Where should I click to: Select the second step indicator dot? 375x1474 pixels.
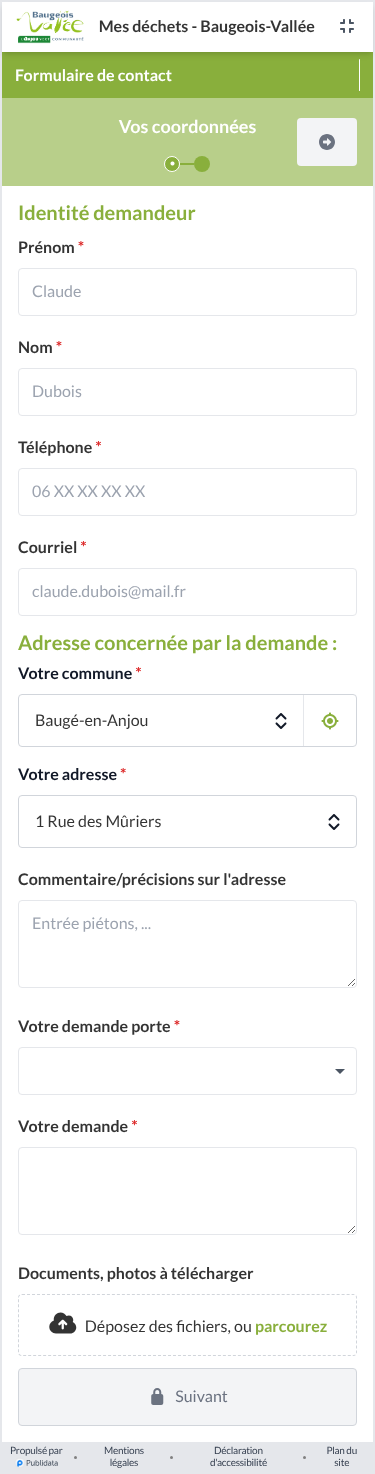coord(202,164)
